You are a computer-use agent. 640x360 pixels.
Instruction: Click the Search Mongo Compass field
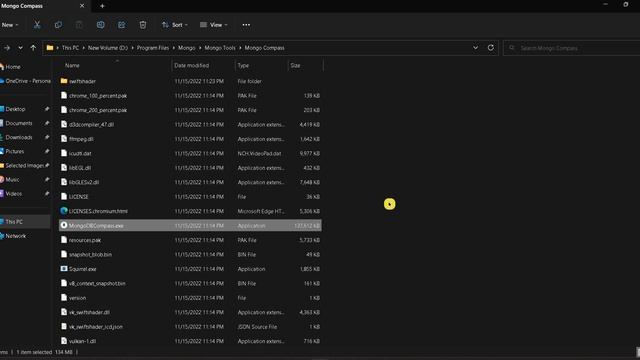pyautogui.click(x=571, y=48)
